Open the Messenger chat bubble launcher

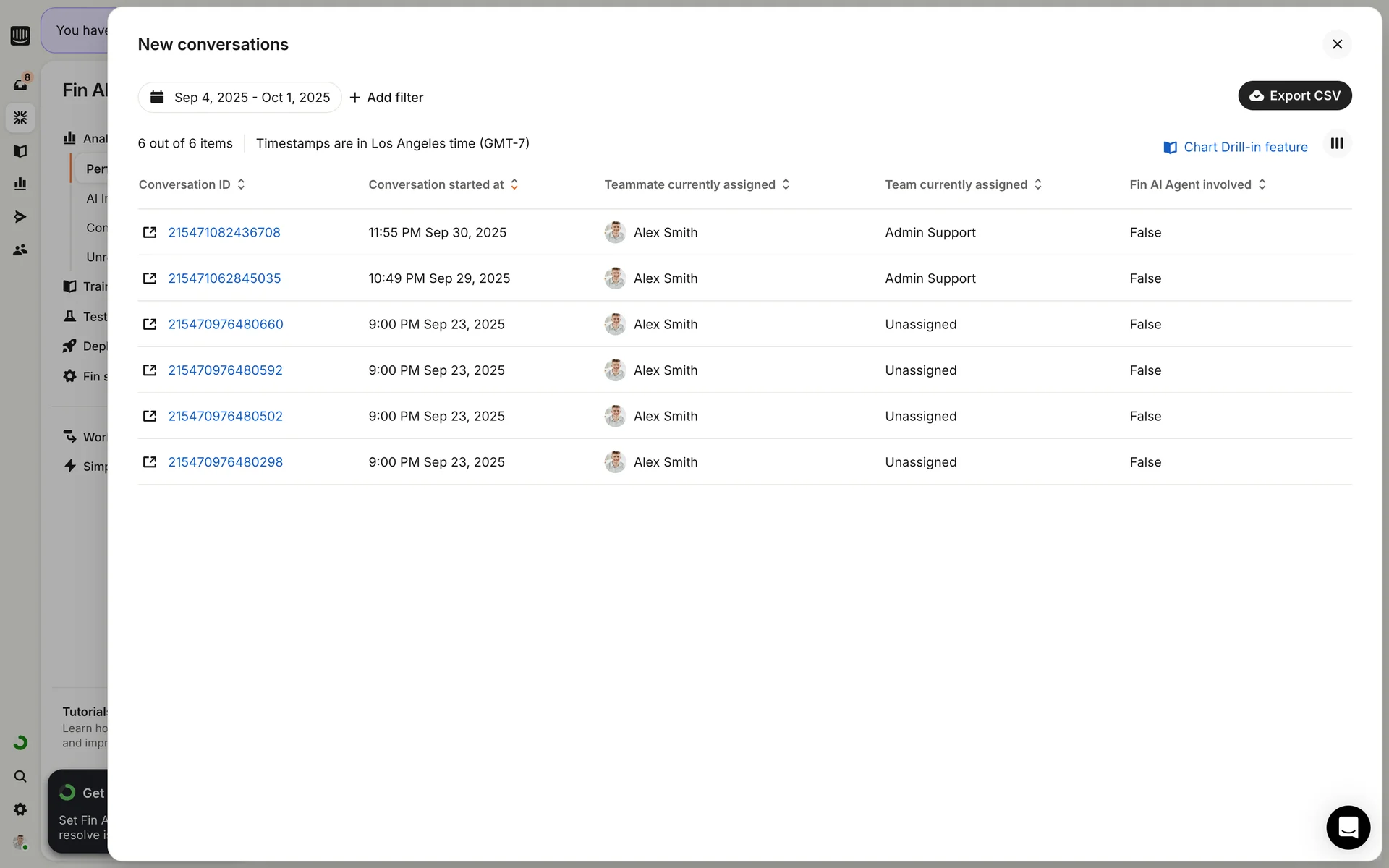(1348, 827)
